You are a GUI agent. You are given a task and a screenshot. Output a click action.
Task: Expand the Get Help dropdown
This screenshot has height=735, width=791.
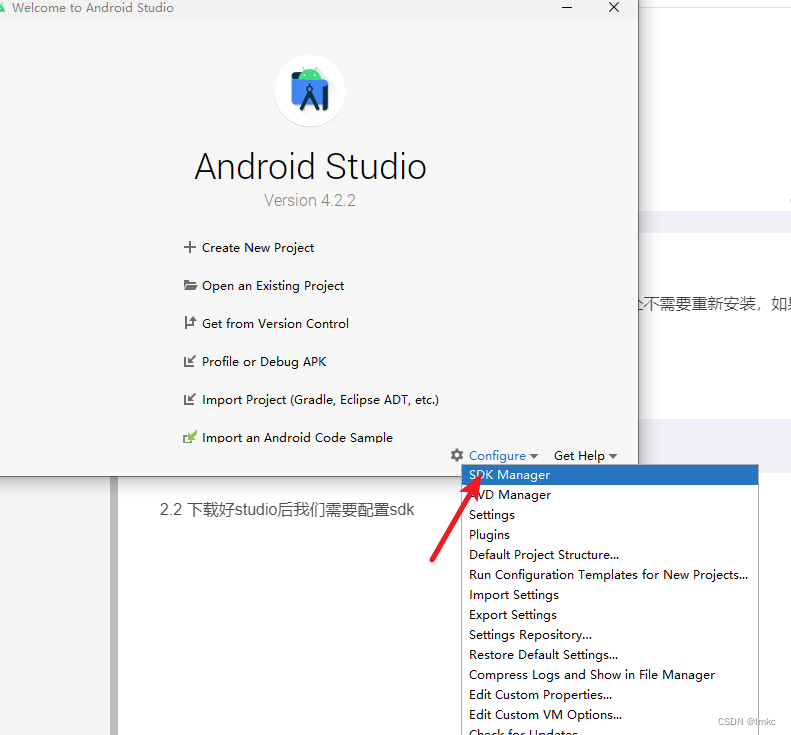(585, 456)
